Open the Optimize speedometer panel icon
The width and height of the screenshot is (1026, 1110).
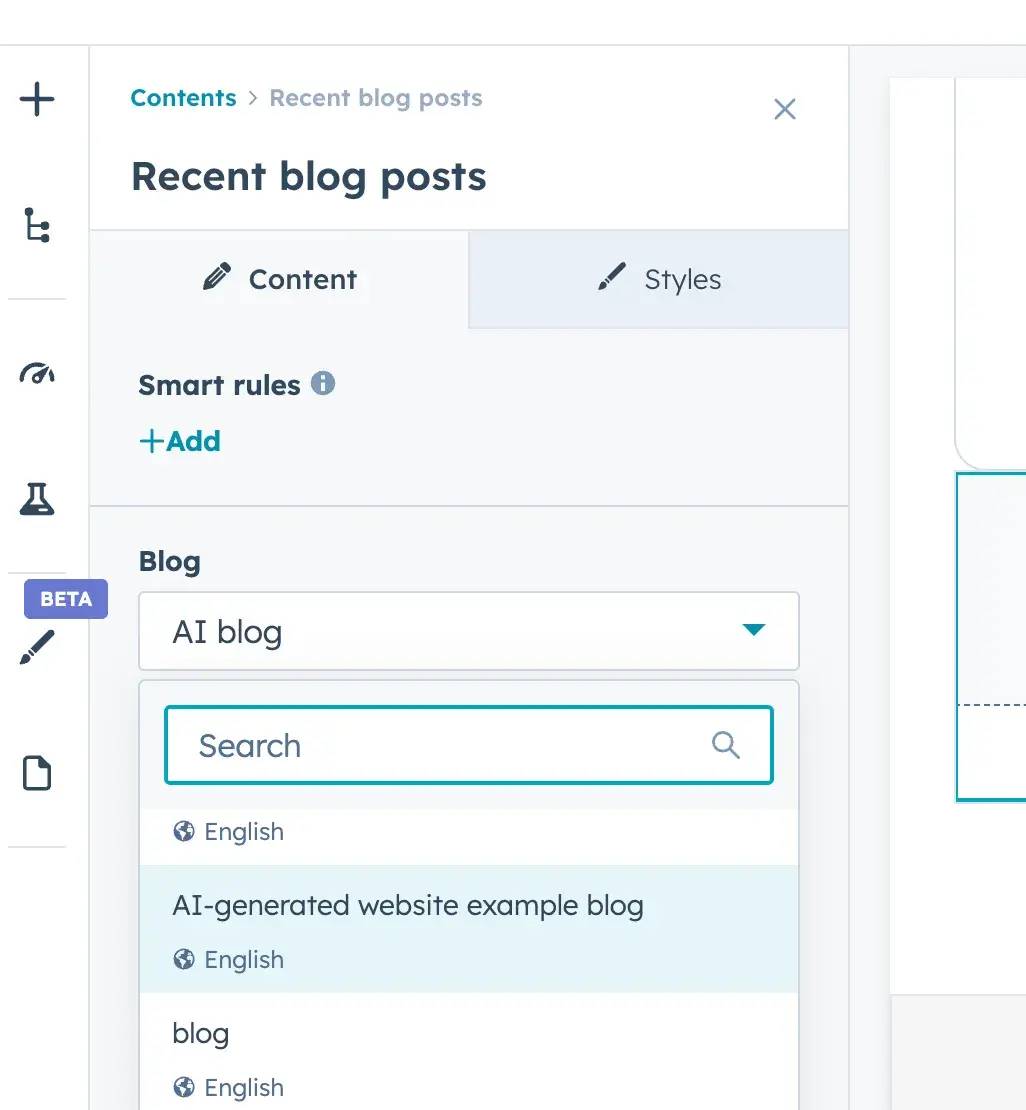(37, 373)
